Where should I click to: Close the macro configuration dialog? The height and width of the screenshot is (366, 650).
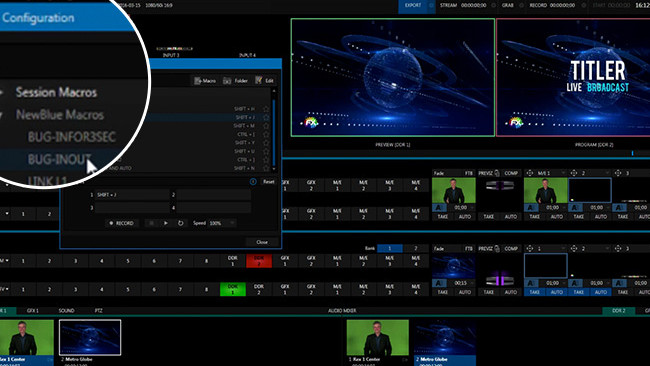coord(262,242)
